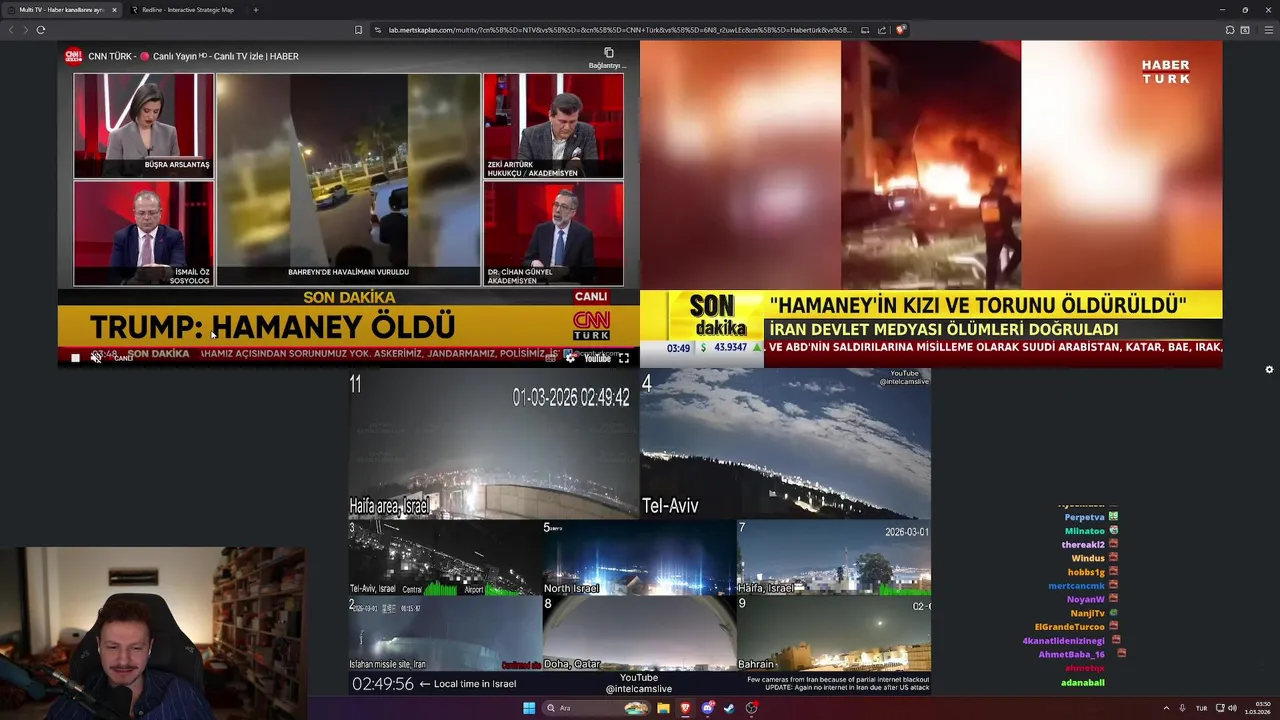Click chat username AhmetBaba_16

click(1071, 654)
